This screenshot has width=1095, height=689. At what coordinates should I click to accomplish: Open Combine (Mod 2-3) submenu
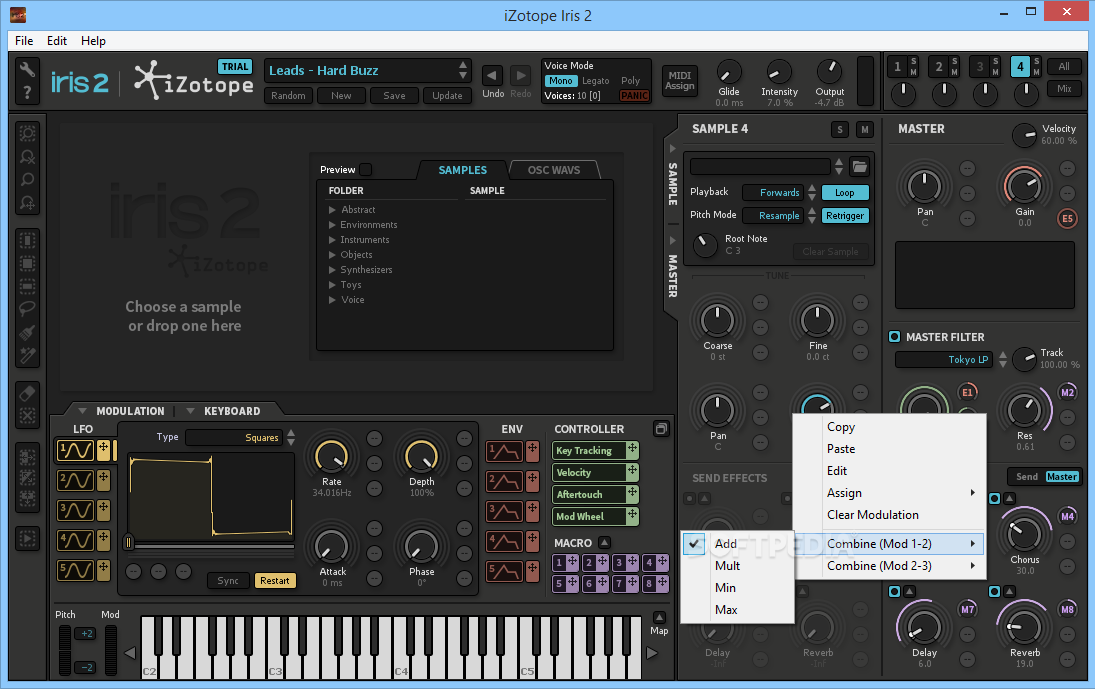point(889,565)
